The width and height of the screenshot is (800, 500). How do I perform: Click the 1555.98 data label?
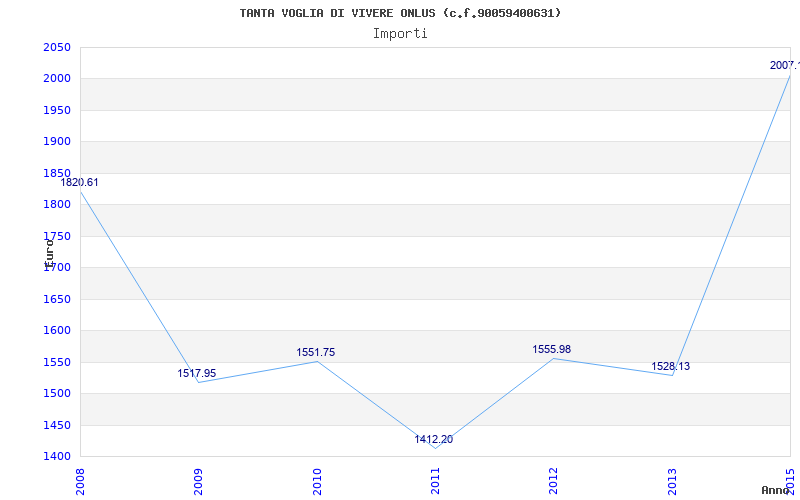point(552,349)
